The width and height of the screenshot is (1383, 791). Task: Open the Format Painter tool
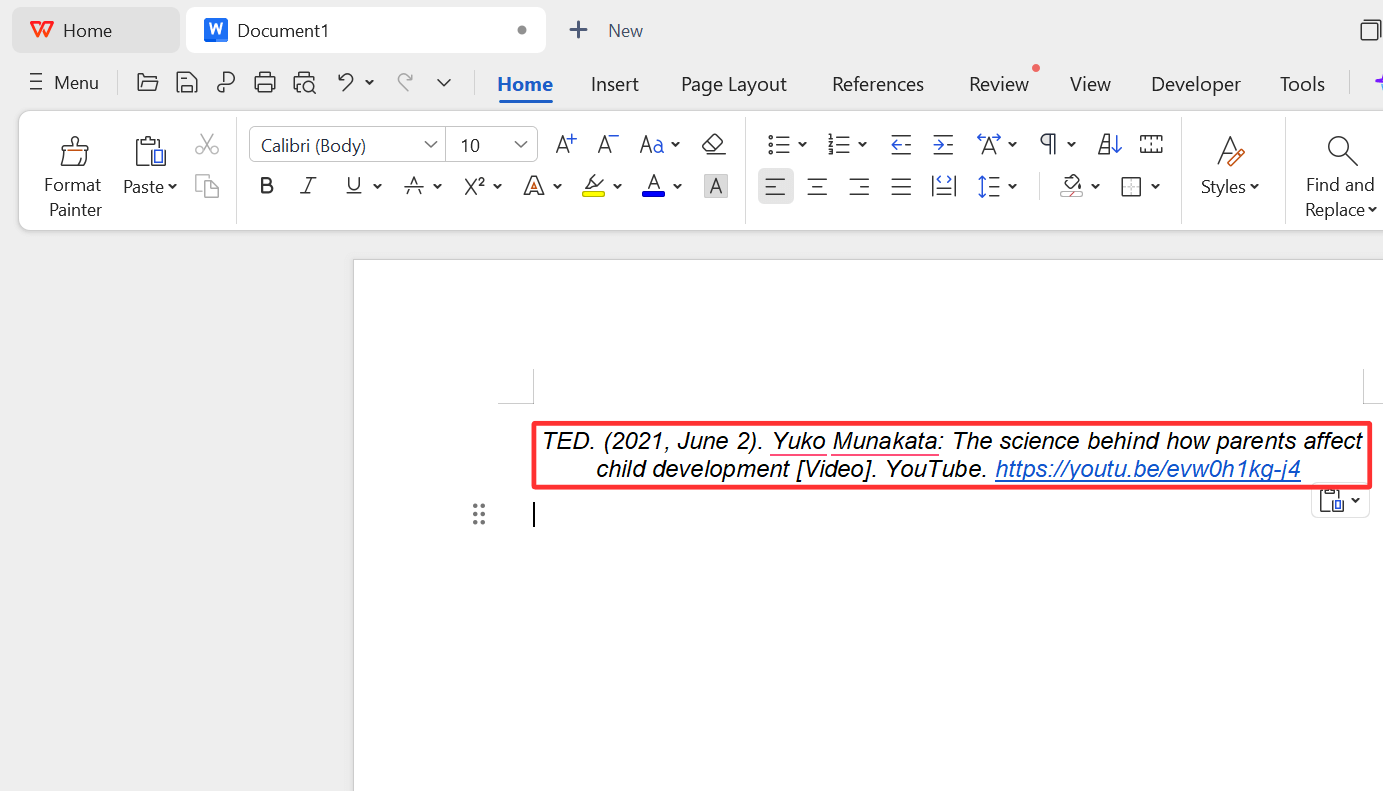(73, 171)
